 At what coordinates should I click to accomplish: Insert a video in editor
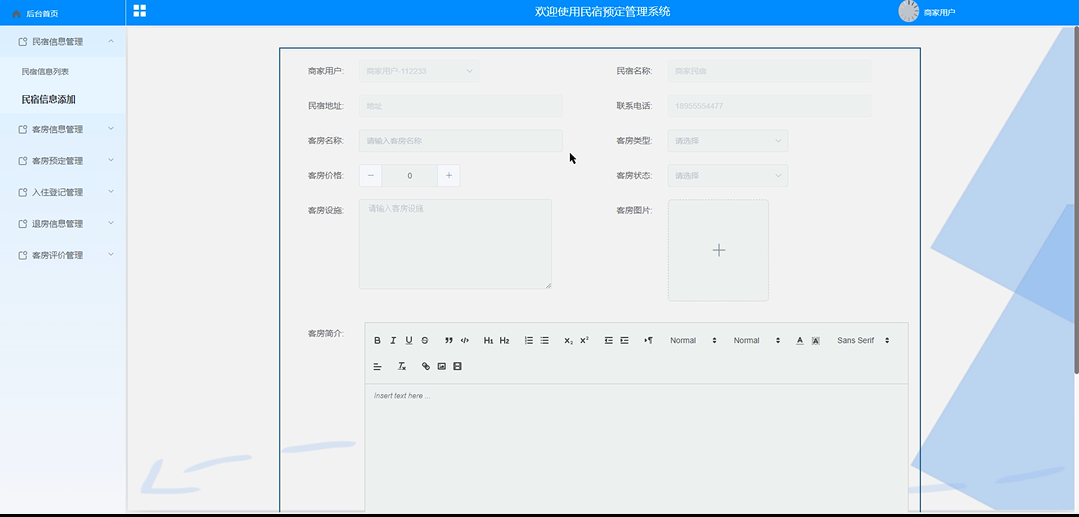(x=458, y=366)
